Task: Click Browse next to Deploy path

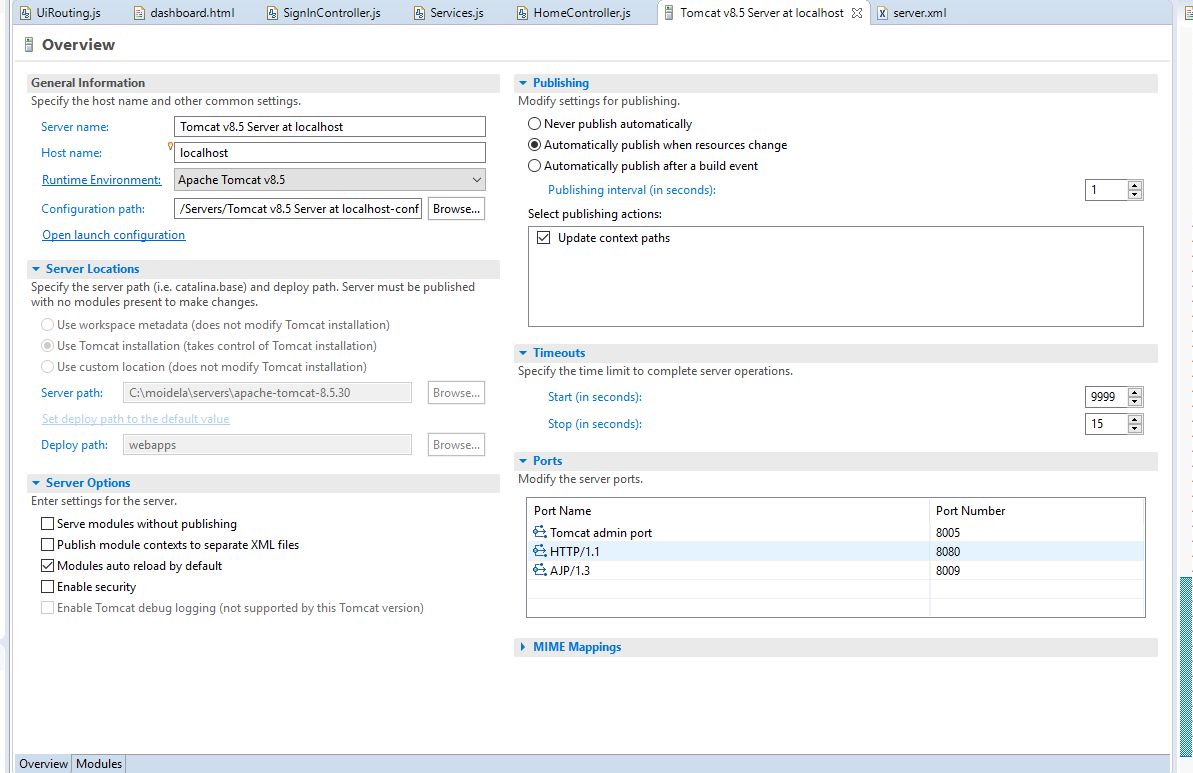Action: (x=457, y=444)
